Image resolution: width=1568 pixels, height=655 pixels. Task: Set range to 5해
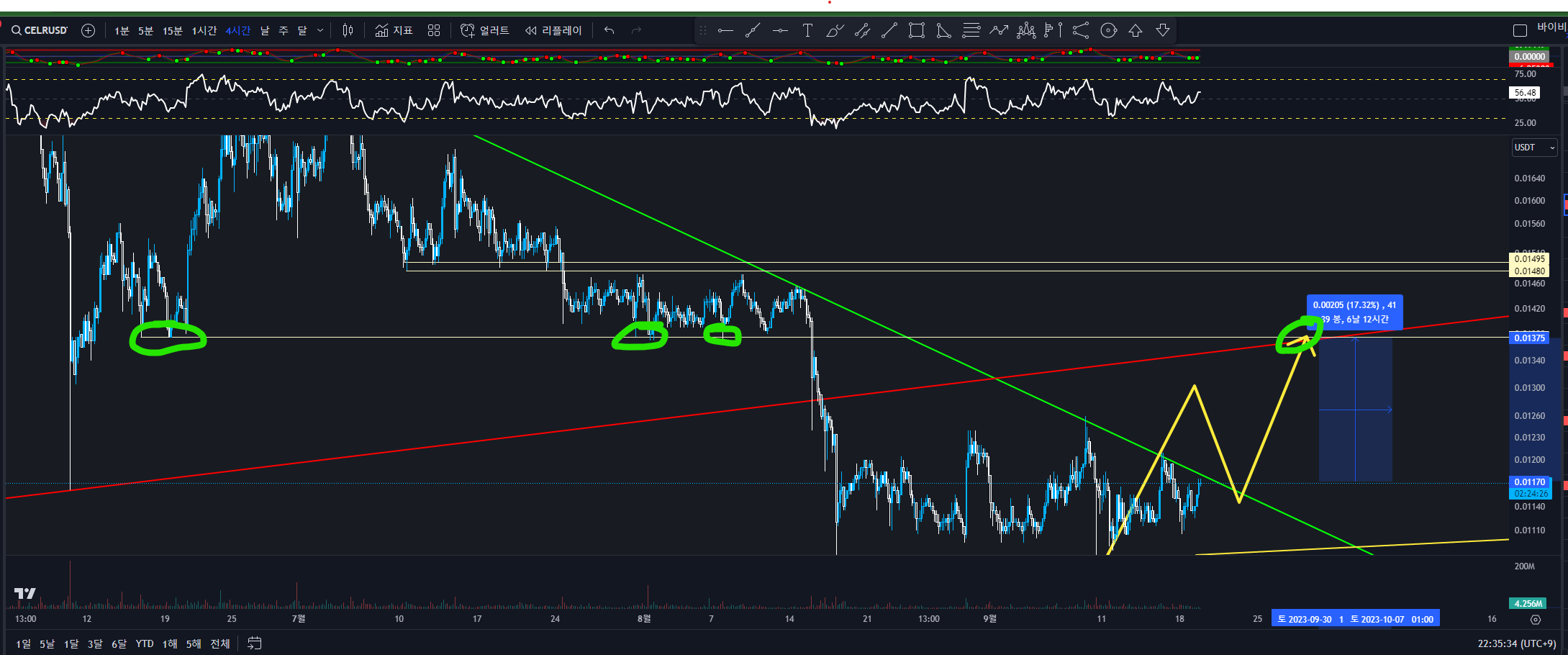(194, 643)
